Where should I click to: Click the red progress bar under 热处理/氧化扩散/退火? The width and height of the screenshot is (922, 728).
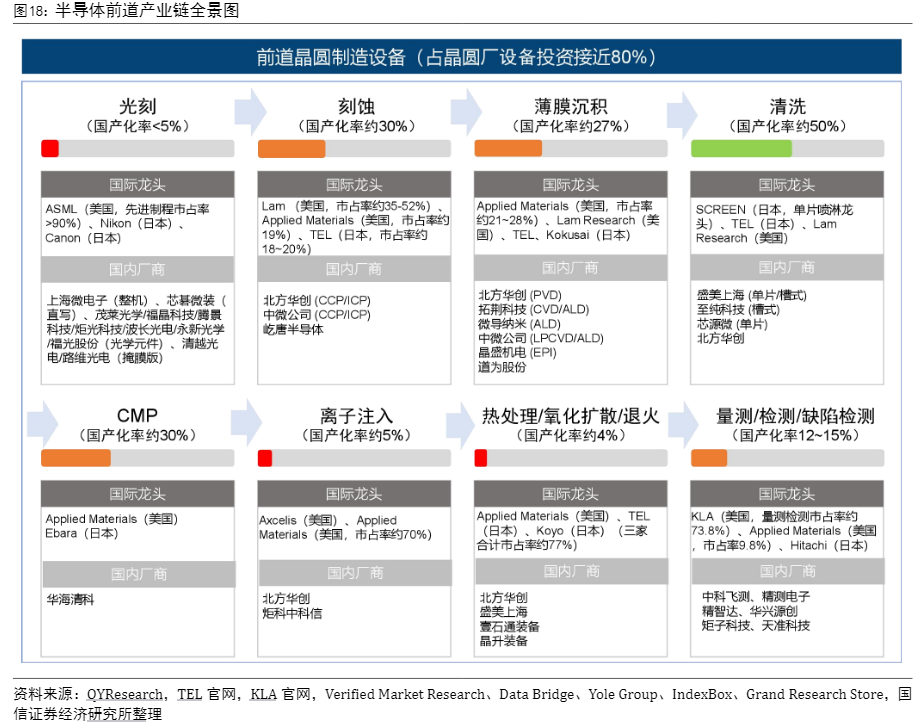coord(481,458)
